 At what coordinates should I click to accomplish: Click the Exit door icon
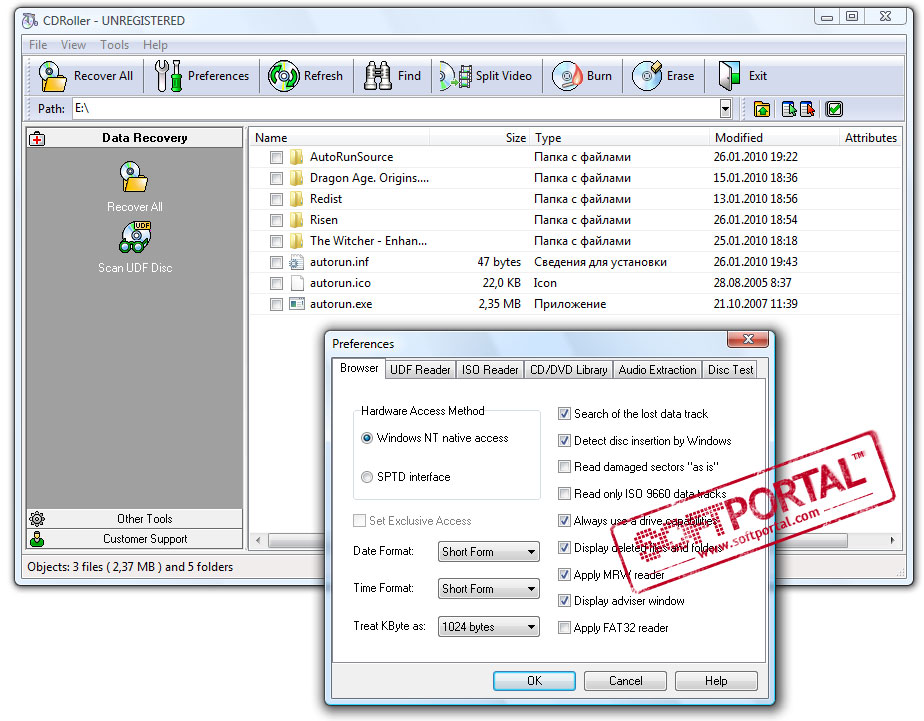(x=729, y=76)
